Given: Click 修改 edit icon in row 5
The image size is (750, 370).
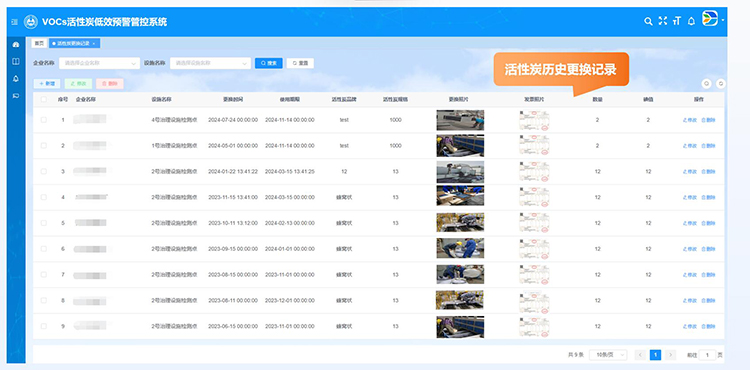Looking at the screenshot, I should (690, 223).
